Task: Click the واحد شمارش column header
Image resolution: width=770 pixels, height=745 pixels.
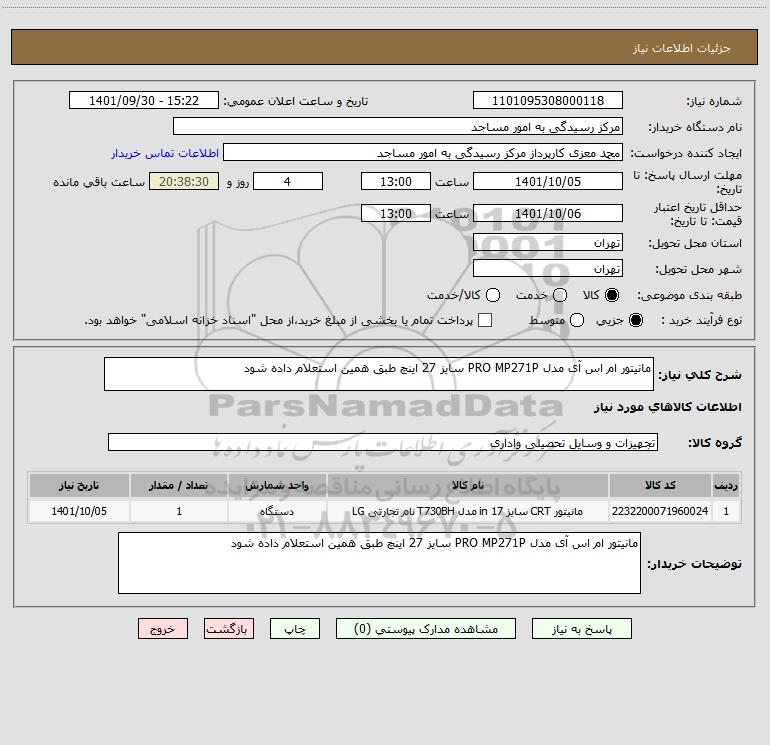Action: [x=277, y=485]
